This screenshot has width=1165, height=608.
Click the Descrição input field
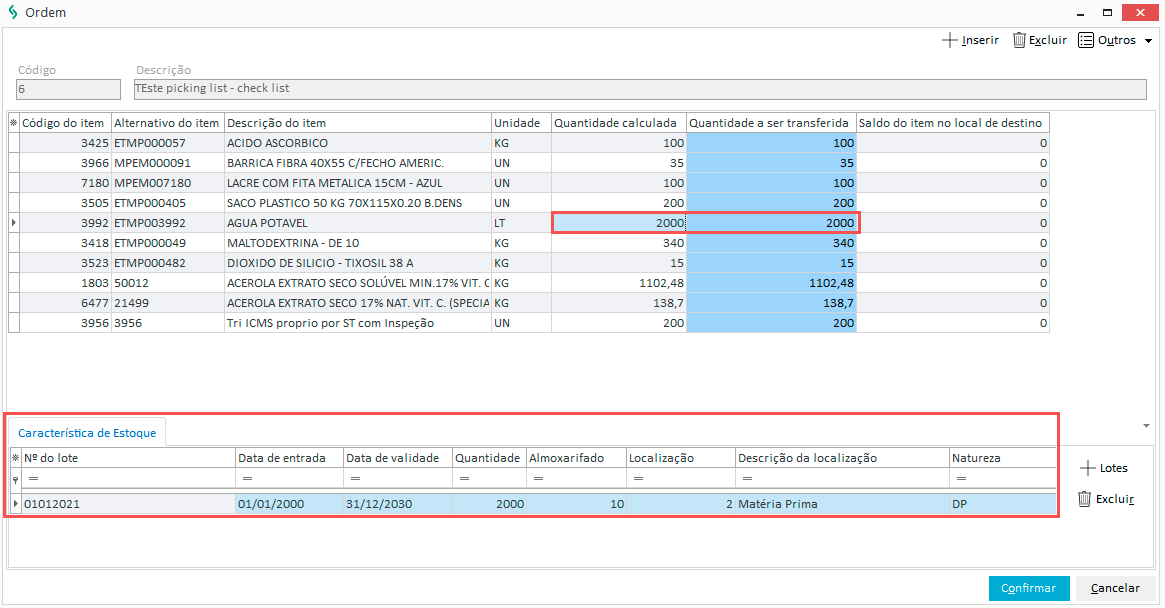point(640,89)
